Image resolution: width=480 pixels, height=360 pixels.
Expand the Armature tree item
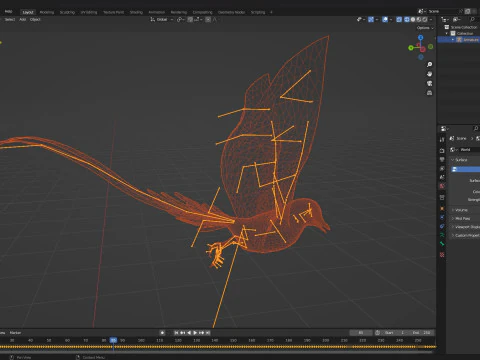tap(453, 40)
